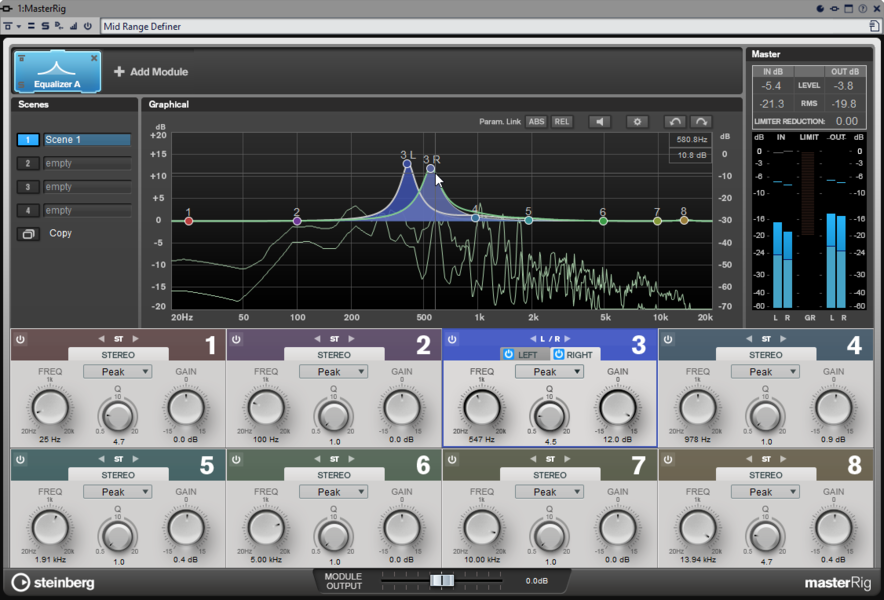884x600 pixels.
Task: Click the Steinberg logo
Action: 53,583
